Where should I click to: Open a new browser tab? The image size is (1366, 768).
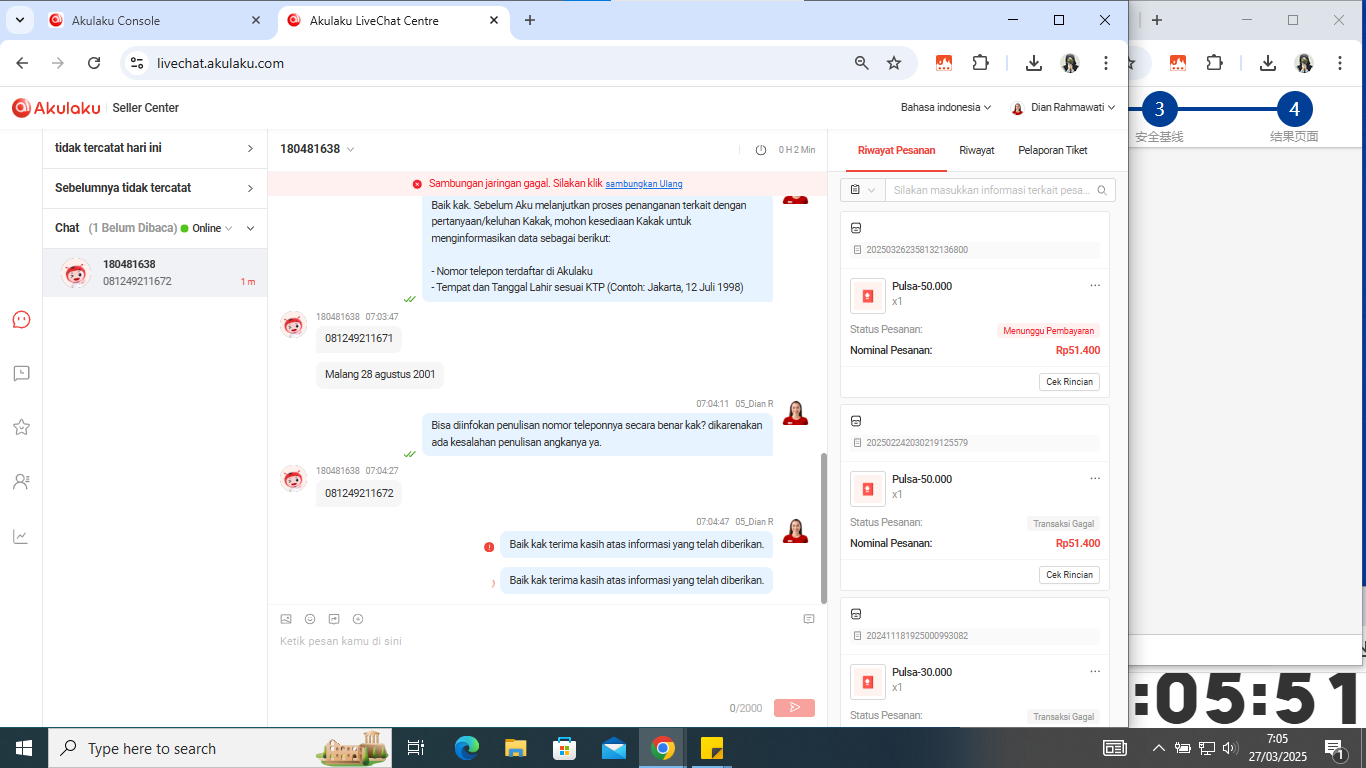point(530,20)
